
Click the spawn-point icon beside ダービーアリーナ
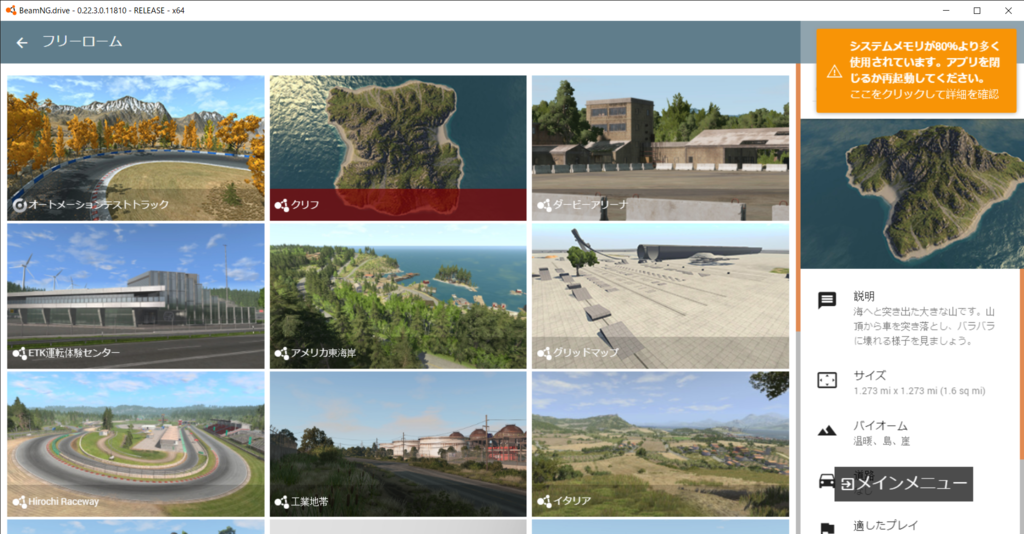544,205
